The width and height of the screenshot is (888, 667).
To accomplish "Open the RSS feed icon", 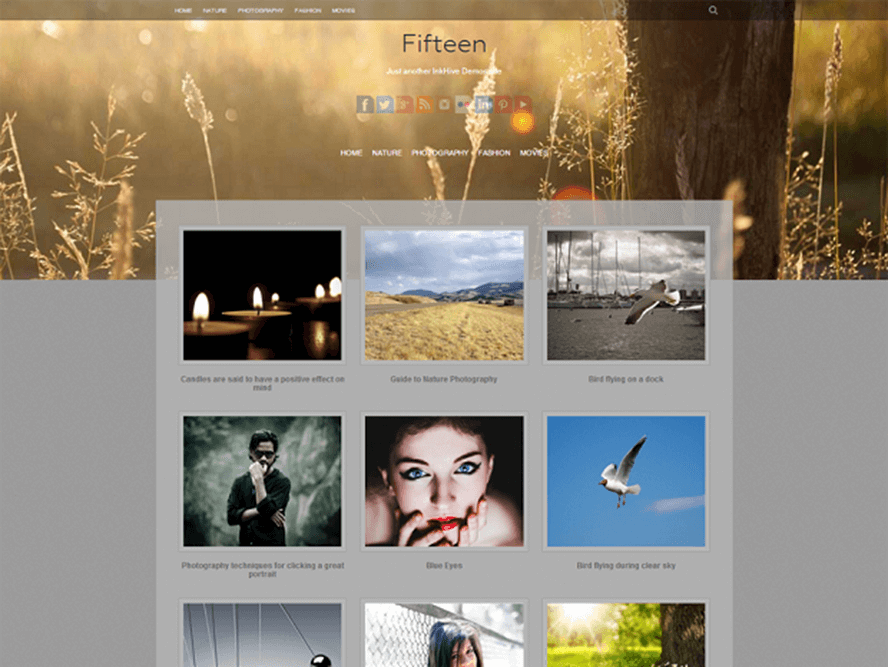I will pyautogui.click(x=424, y=104).
